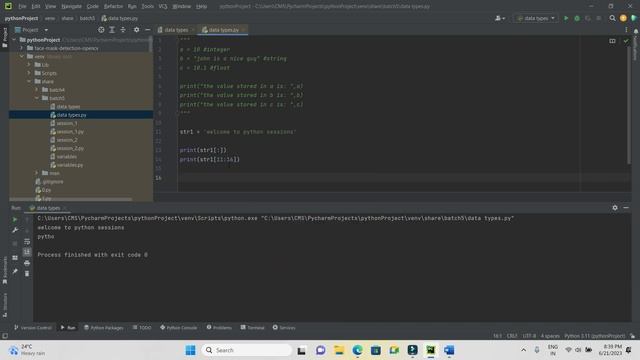The height and width of the screenshot is (360, 640).
Task: Start debugging with the bug icon
Action: pyautogui.click(x=577, y=18)
